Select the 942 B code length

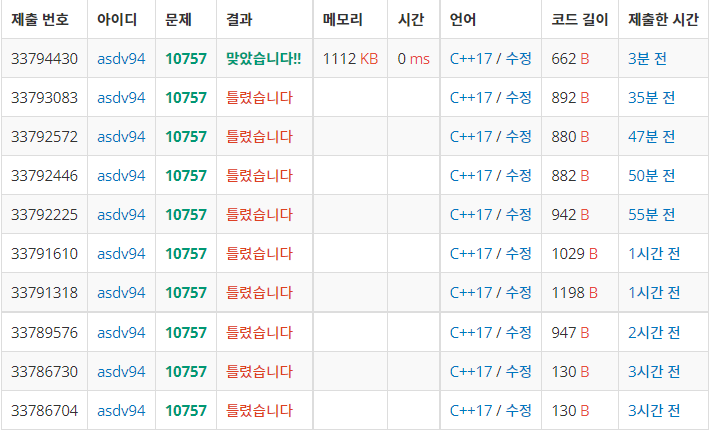click(x=570, y=214)
